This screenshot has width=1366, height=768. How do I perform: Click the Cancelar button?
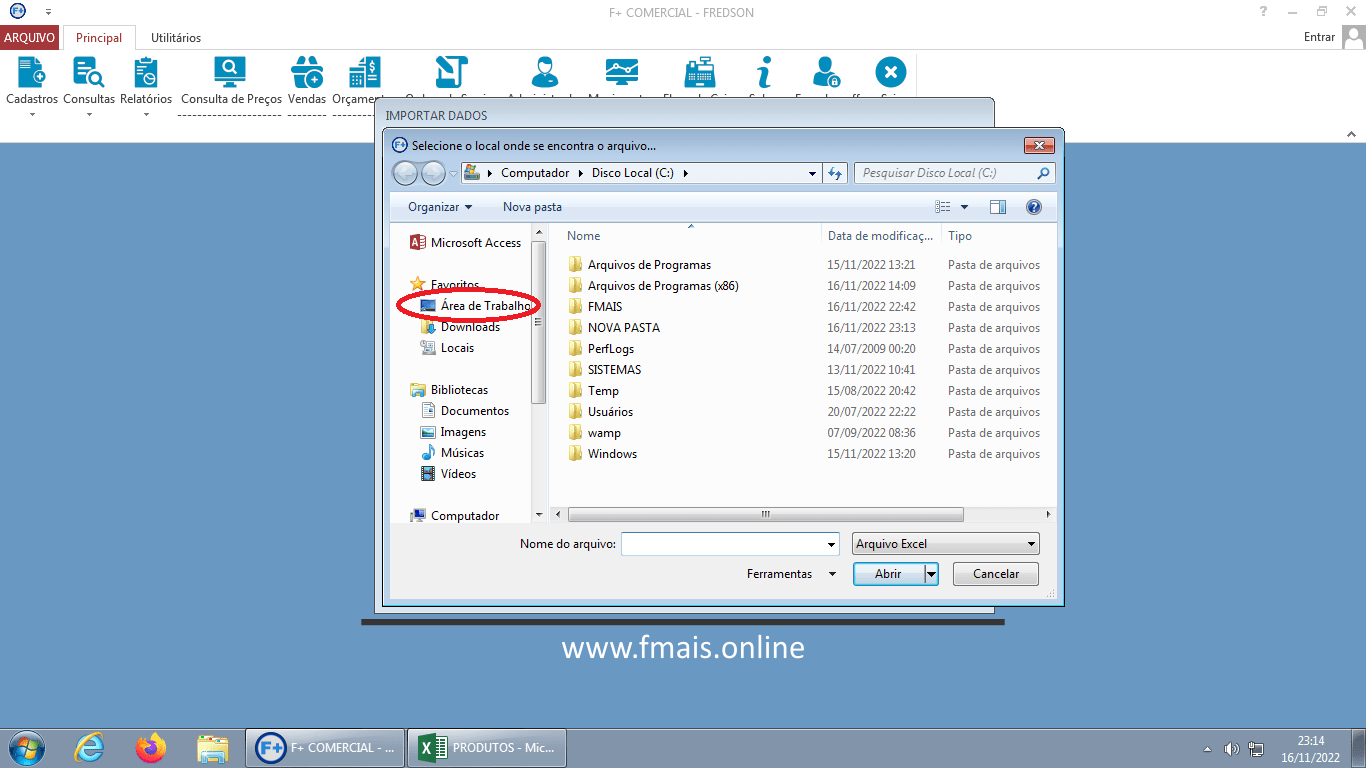coord(996,574)
